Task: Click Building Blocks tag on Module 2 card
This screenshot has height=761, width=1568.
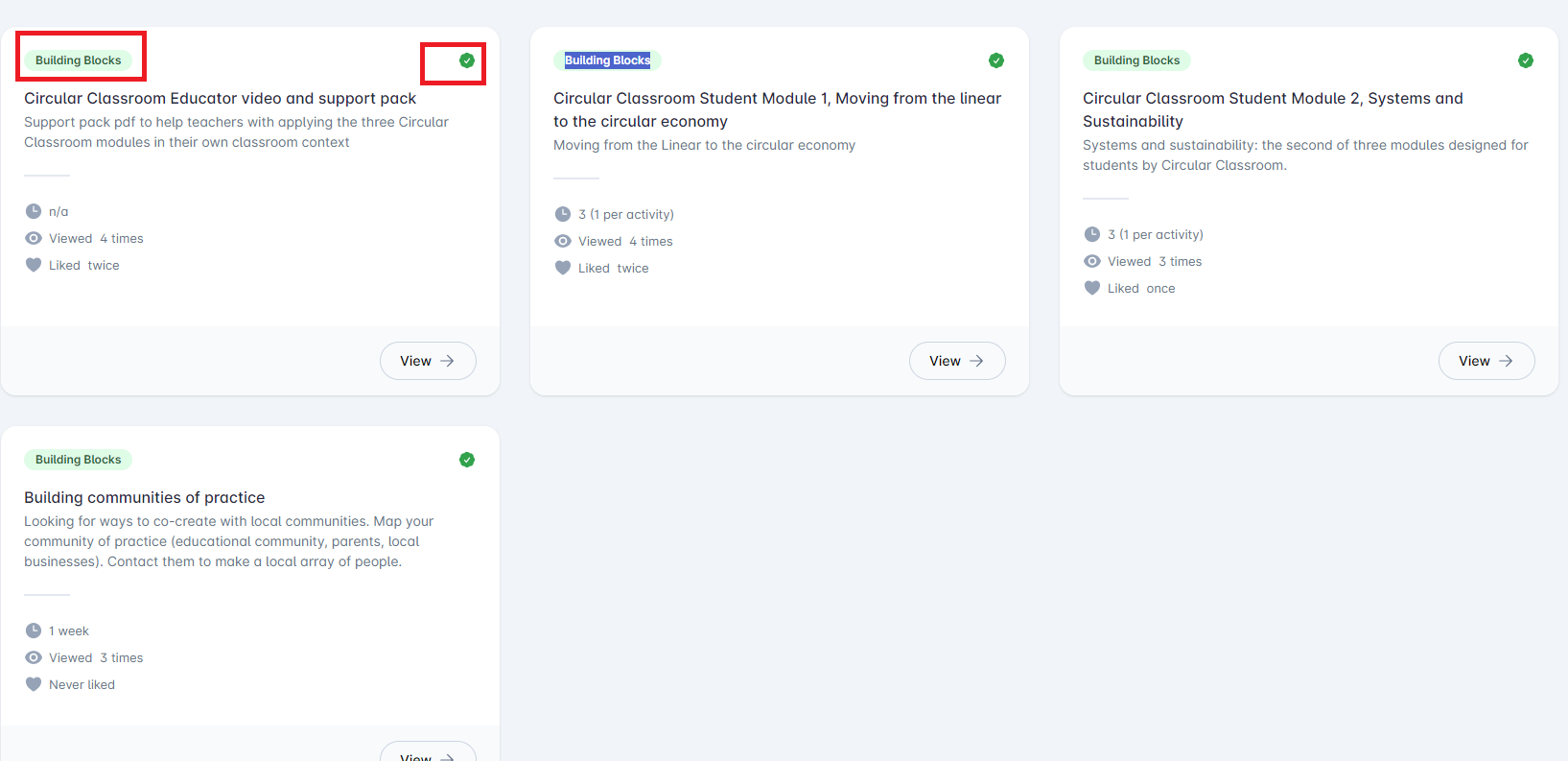Action: click(x=1136, y=60)
